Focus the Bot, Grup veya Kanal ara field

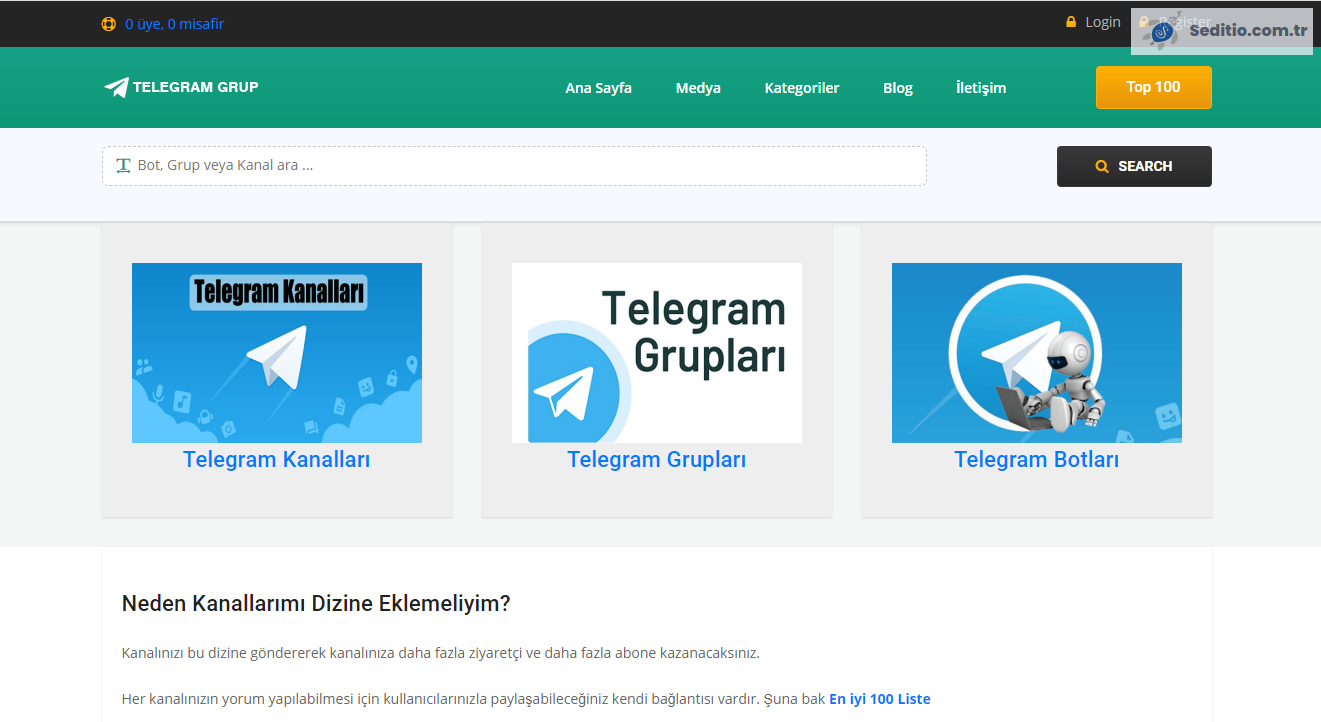click(514, 166)
